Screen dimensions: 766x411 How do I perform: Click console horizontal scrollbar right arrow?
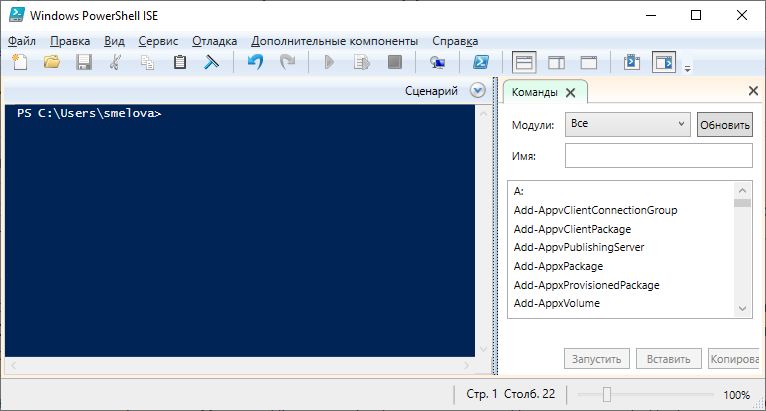pyautogui.click(x=467, y=365)
